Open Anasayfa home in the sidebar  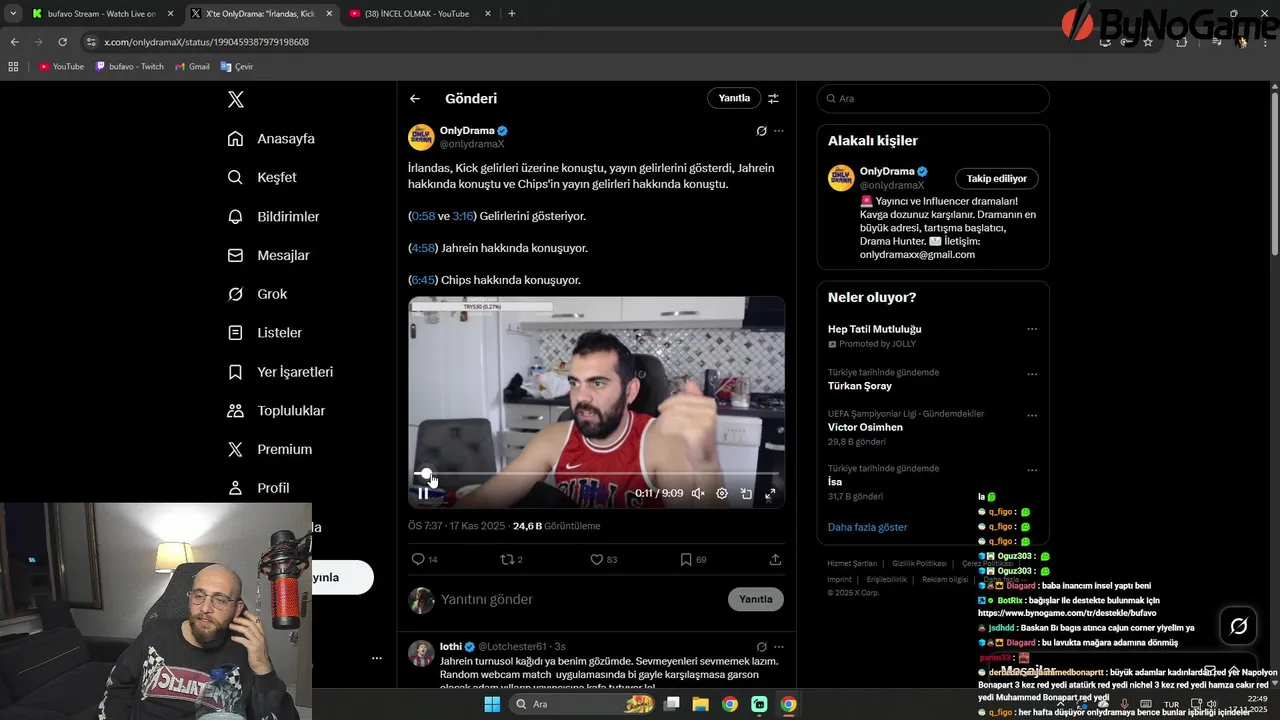(271, 138)
